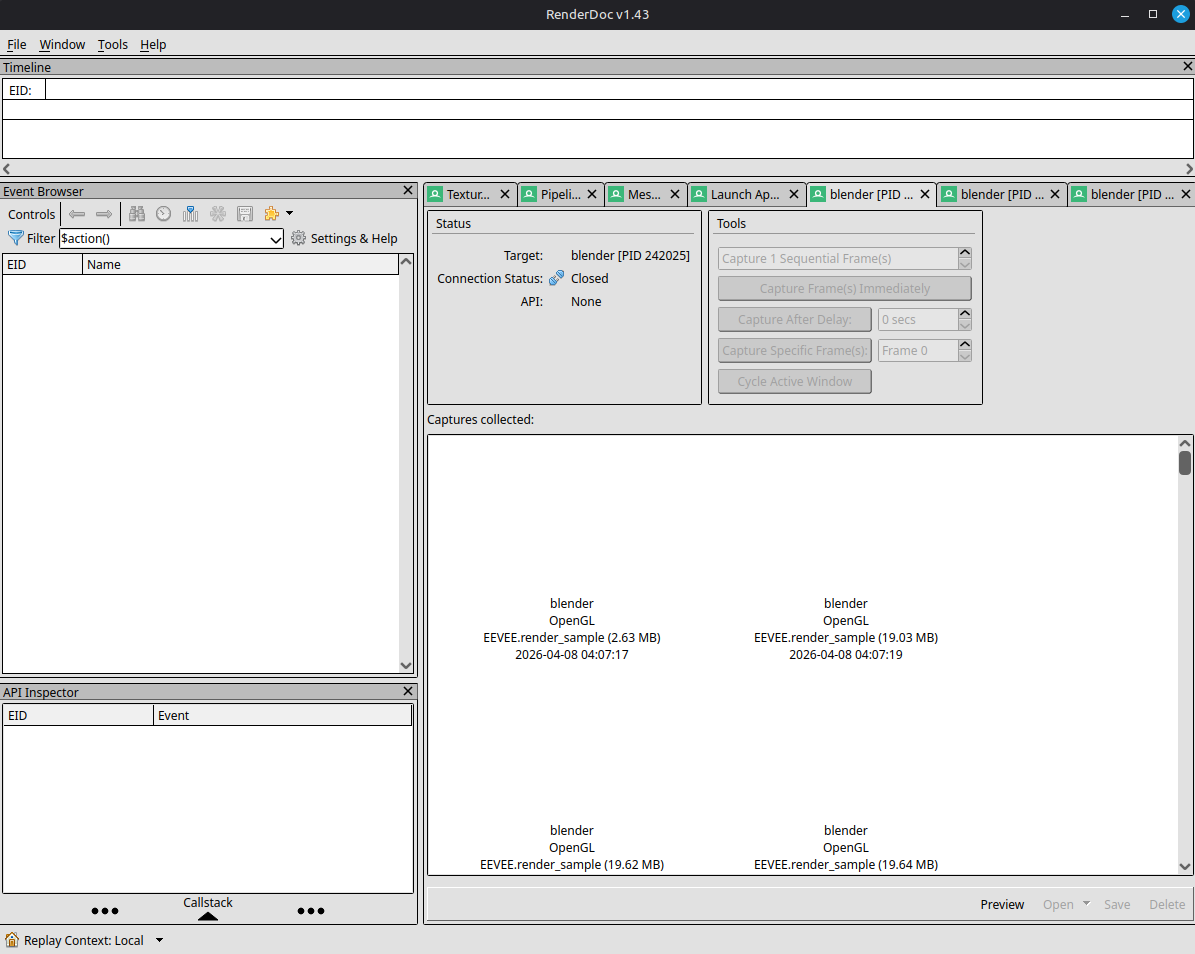
Task: Expand the Callstack section arrow
Action: [207, 917]
